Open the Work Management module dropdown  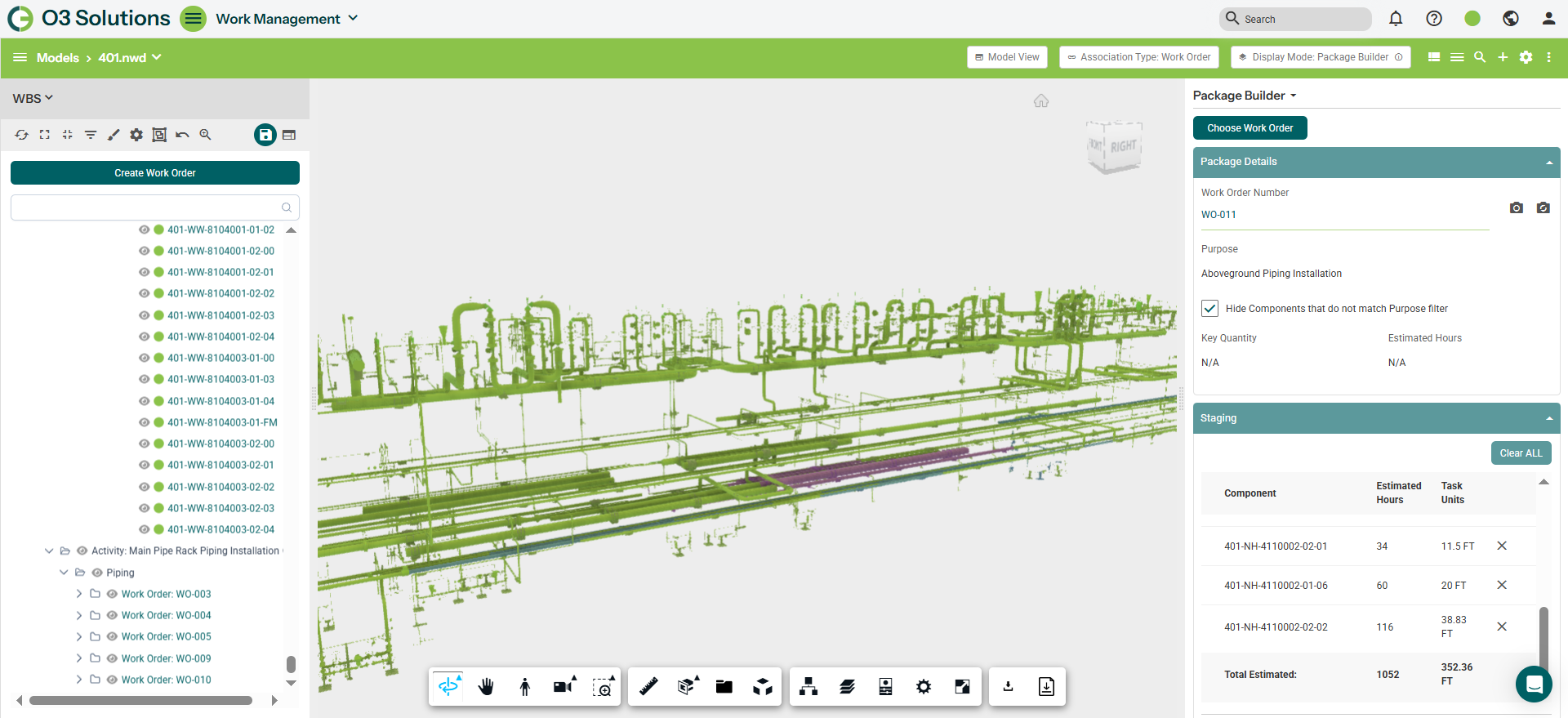pos(287,19)
